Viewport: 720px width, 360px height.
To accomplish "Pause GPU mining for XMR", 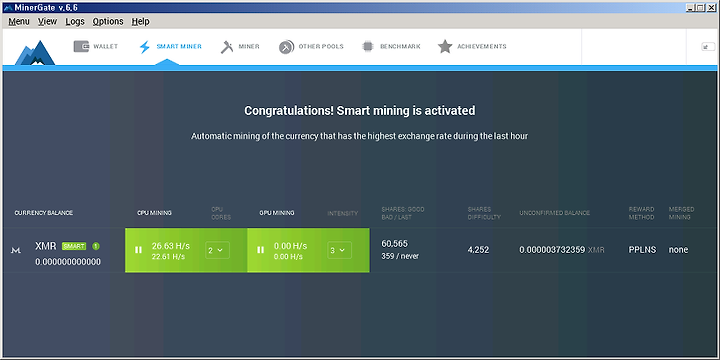I will 260,250.
